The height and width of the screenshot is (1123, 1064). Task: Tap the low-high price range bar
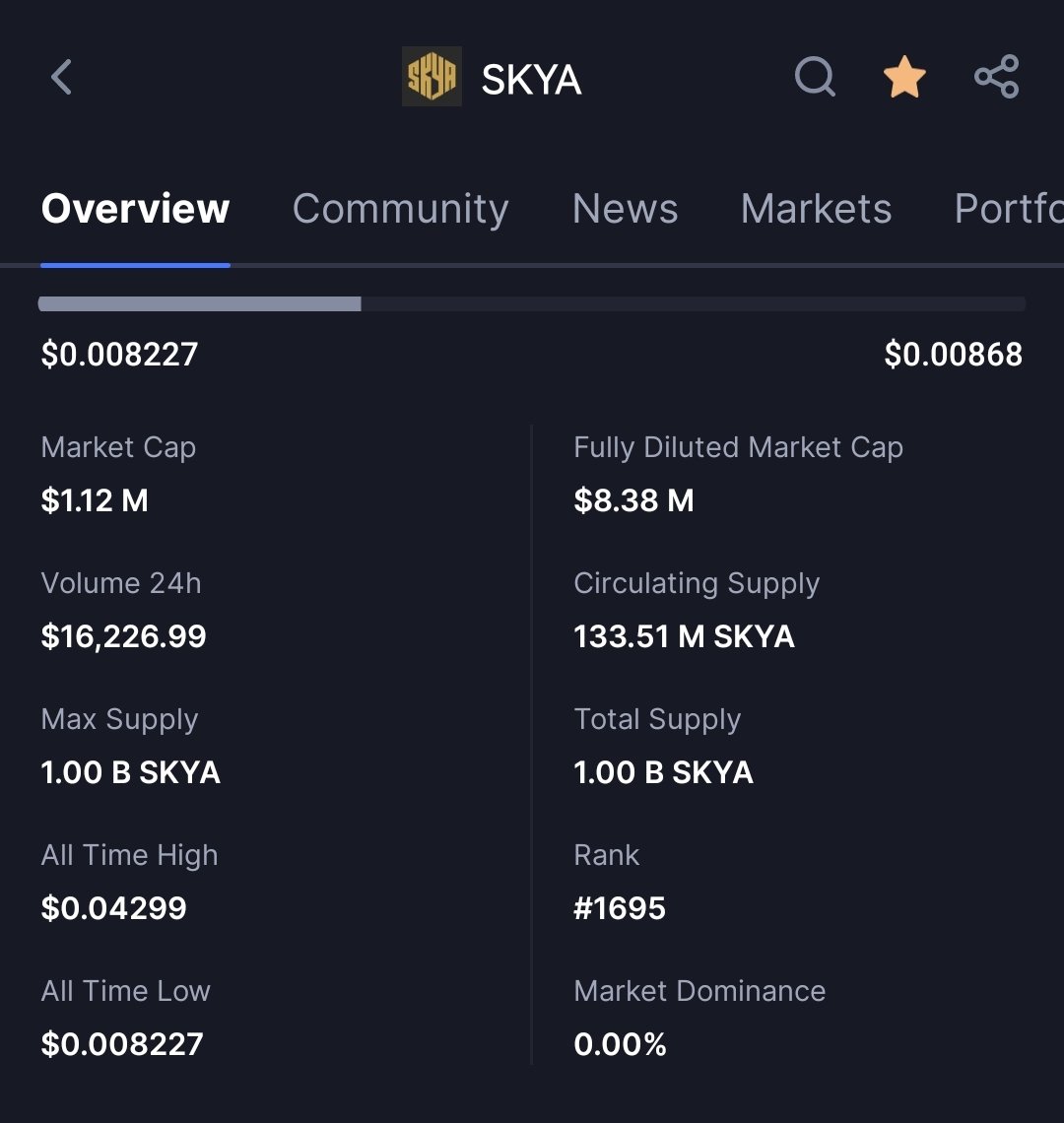[x=532, y=303]
